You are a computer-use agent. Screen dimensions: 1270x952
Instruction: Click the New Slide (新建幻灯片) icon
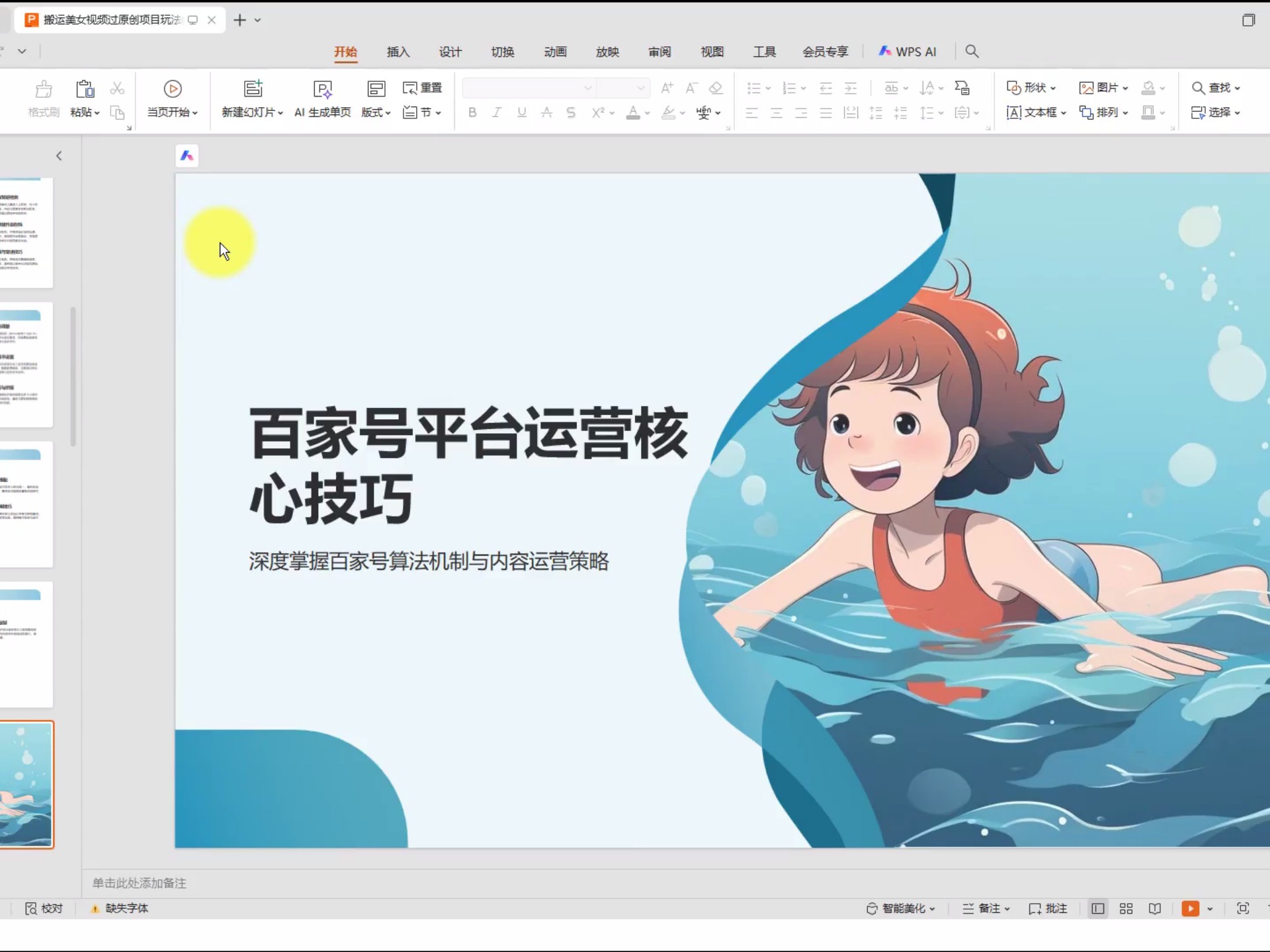(253, 89)
